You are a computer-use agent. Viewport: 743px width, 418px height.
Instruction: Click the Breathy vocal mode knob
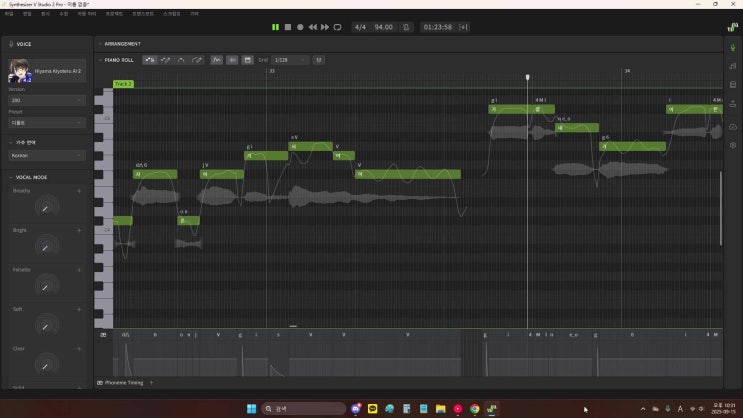click(x=45, y=207)
